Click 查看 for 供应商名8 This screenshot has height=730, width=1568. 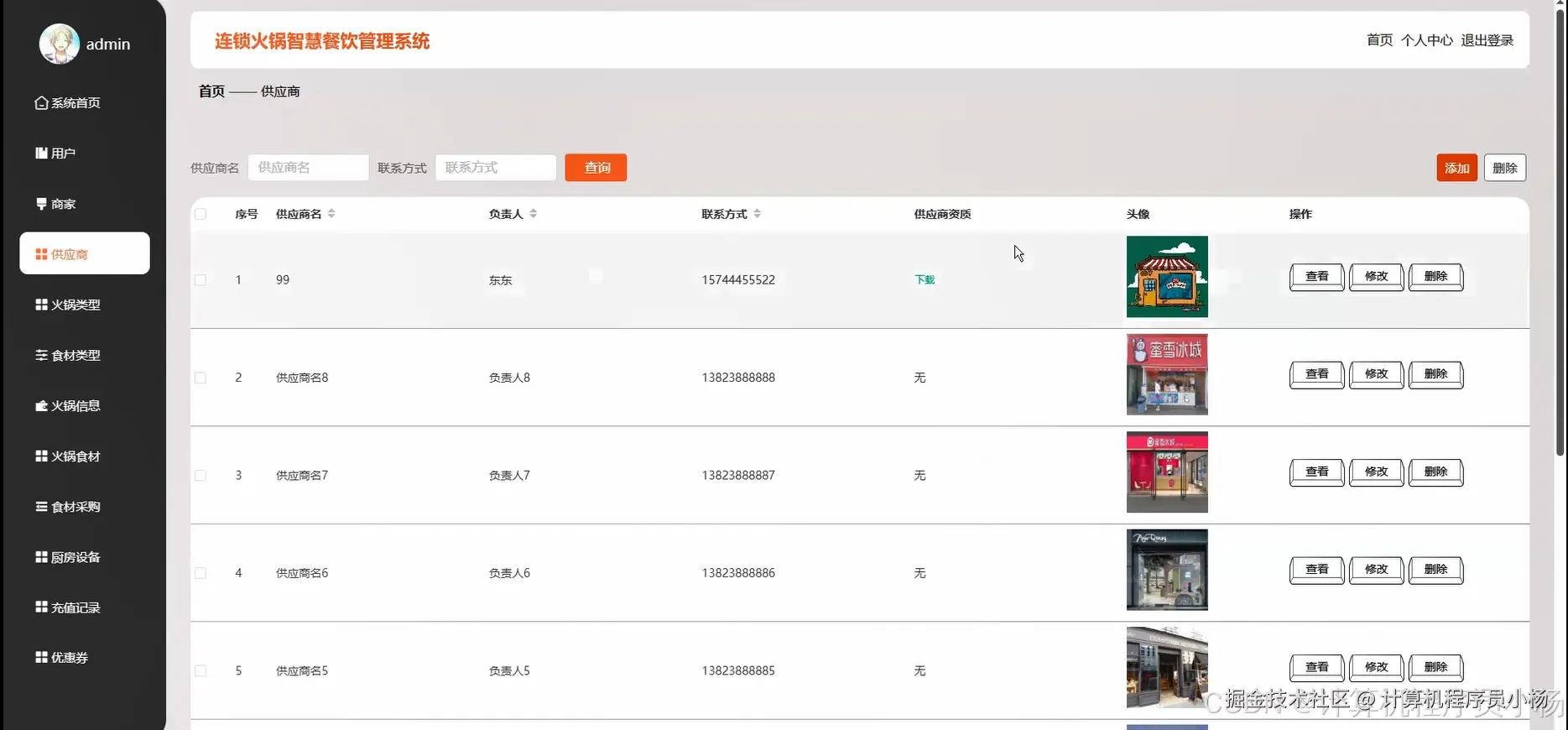[1316, 374]
